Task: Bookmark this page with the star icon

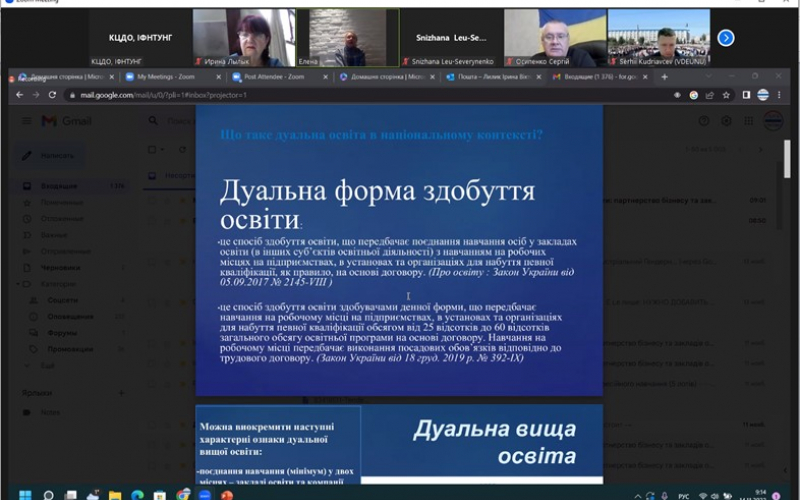Action: [x=726, y=95]
